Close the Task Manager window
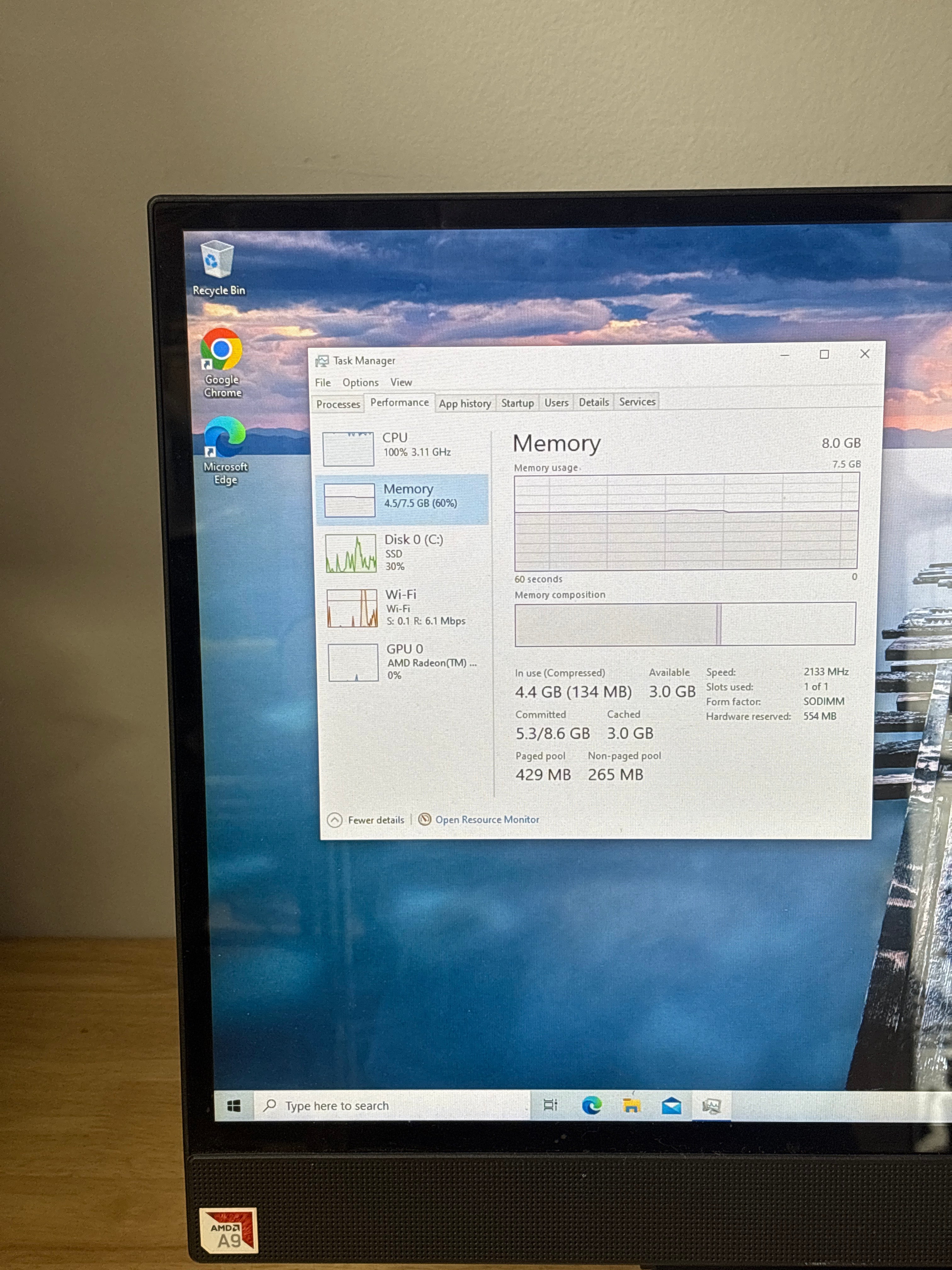952x1270 pixels. click(x=865, y=354)
